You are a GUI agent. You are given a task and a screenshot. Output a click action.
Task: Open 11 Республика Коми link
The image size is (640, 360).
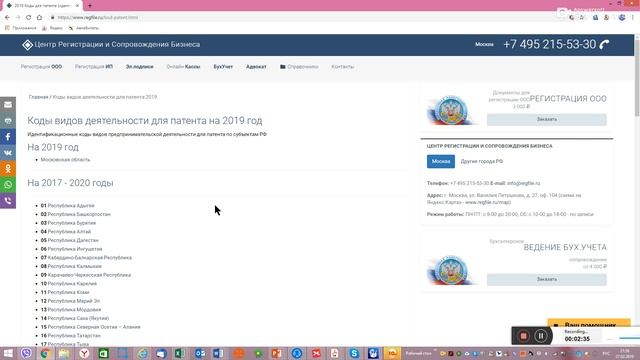(x=65, y=292)
